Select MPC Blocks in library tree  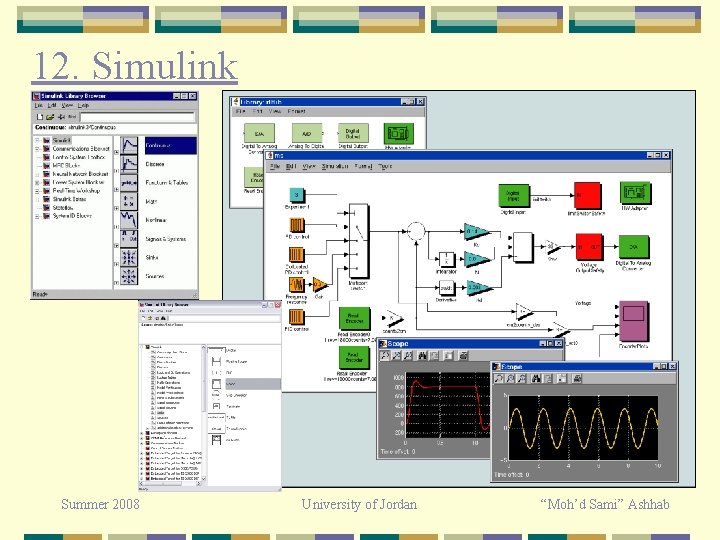[66, 165]
